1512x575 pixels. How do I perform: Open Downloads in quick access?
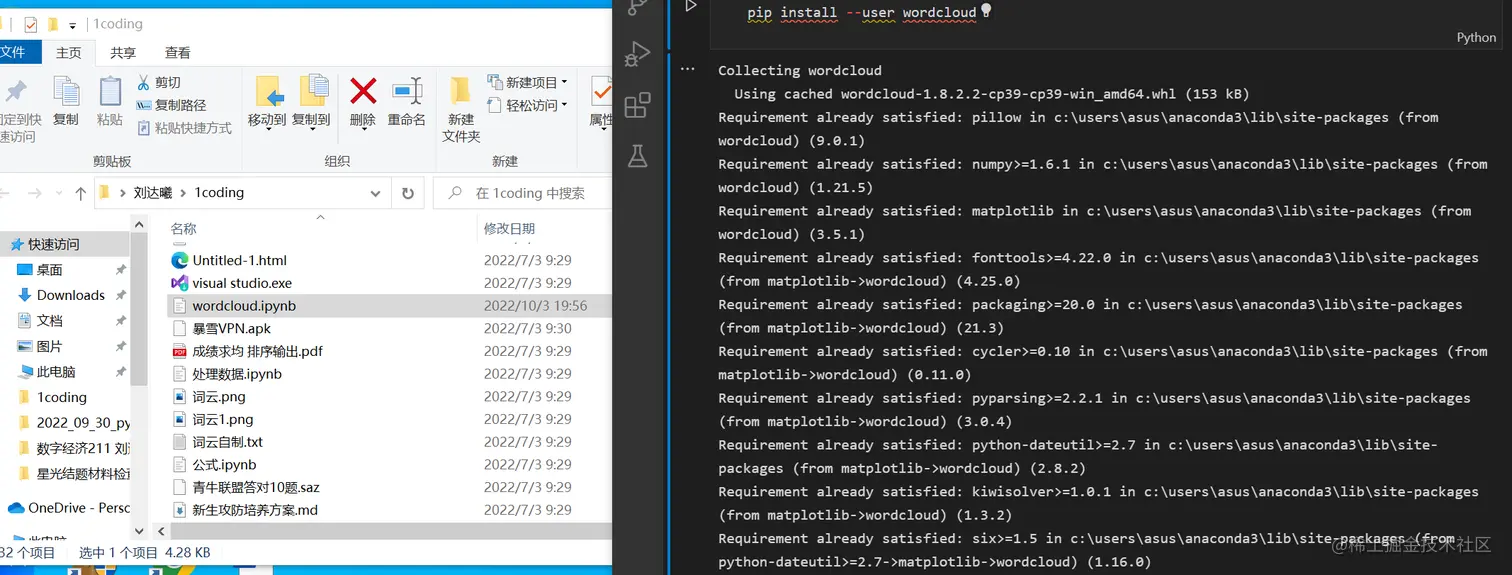(70, 295)
